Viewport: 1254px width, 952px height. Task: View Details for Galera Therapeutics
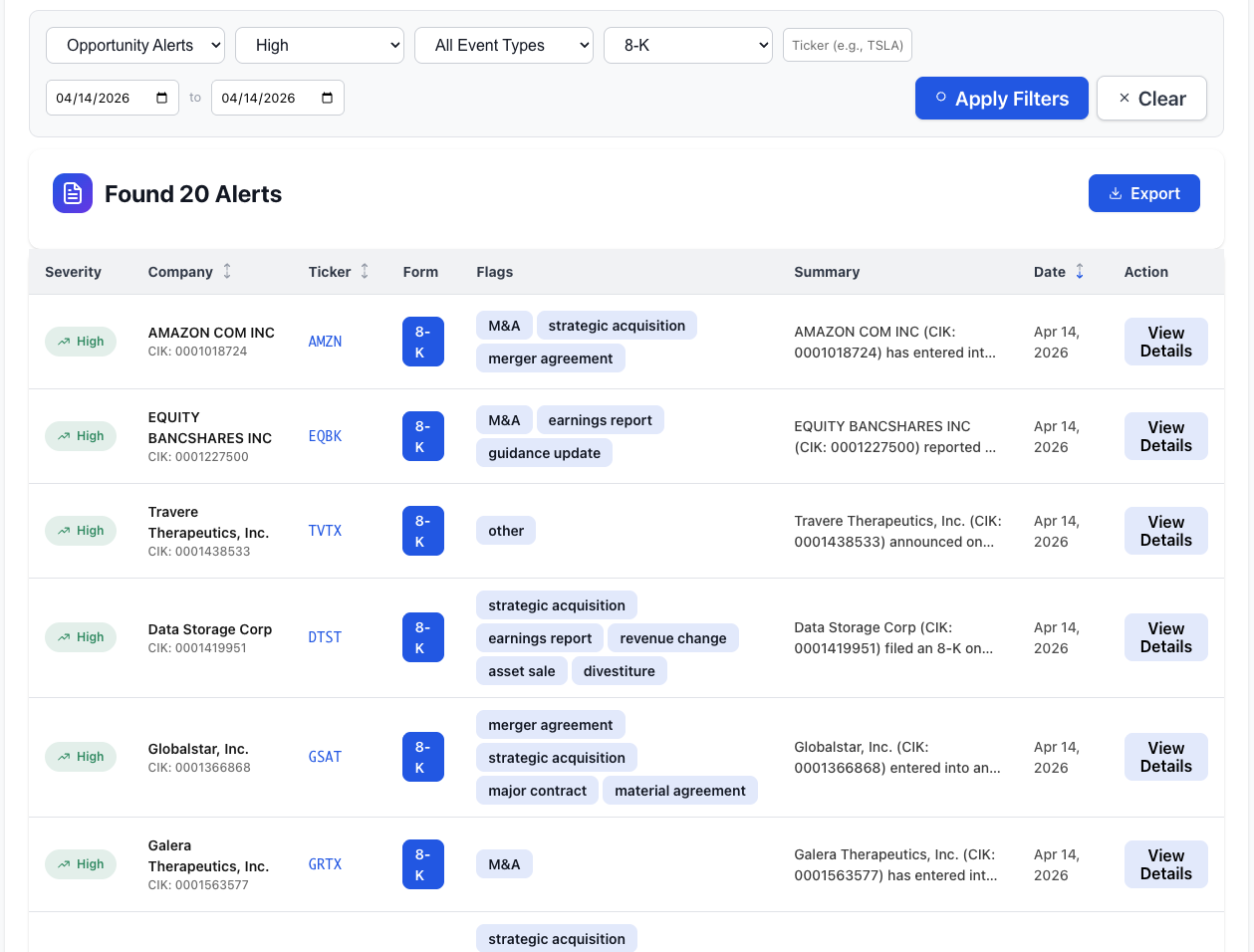[x=1166, y=864]
